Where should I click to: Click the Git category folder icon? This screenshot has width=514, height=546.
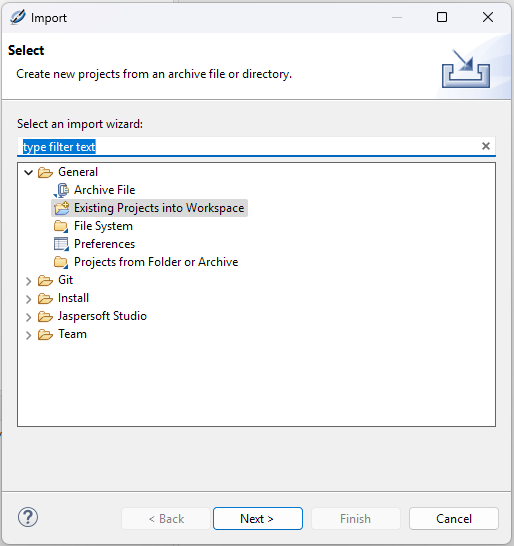click(45, 280)
